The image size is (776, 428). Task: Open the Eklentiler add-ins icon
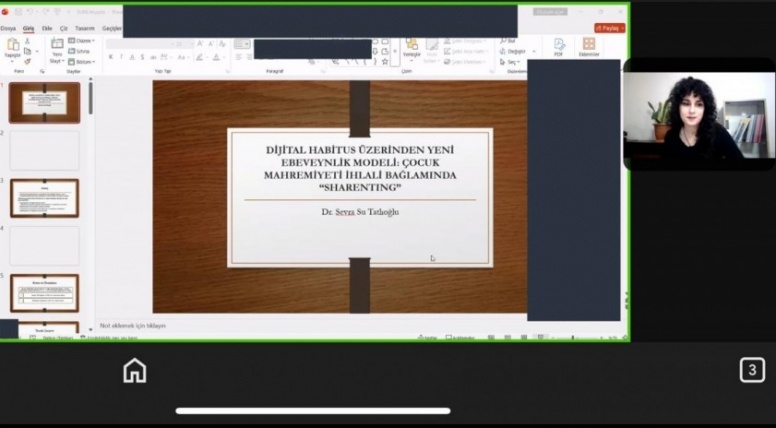click(x=589, y=45)
